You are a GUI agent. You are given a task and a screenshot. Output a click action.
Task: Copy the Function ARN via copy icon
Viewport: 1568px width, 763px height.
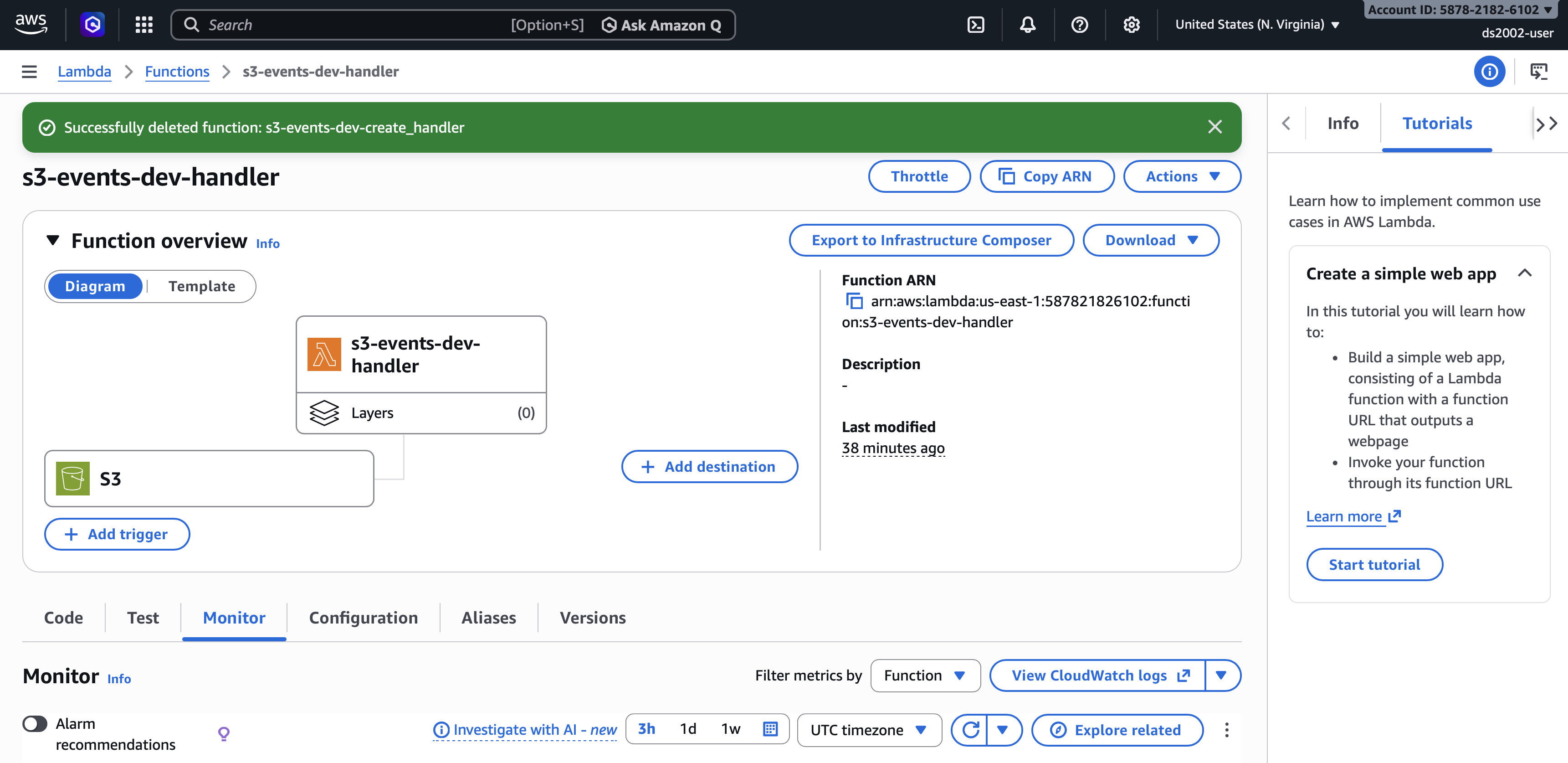click(854, 301)
